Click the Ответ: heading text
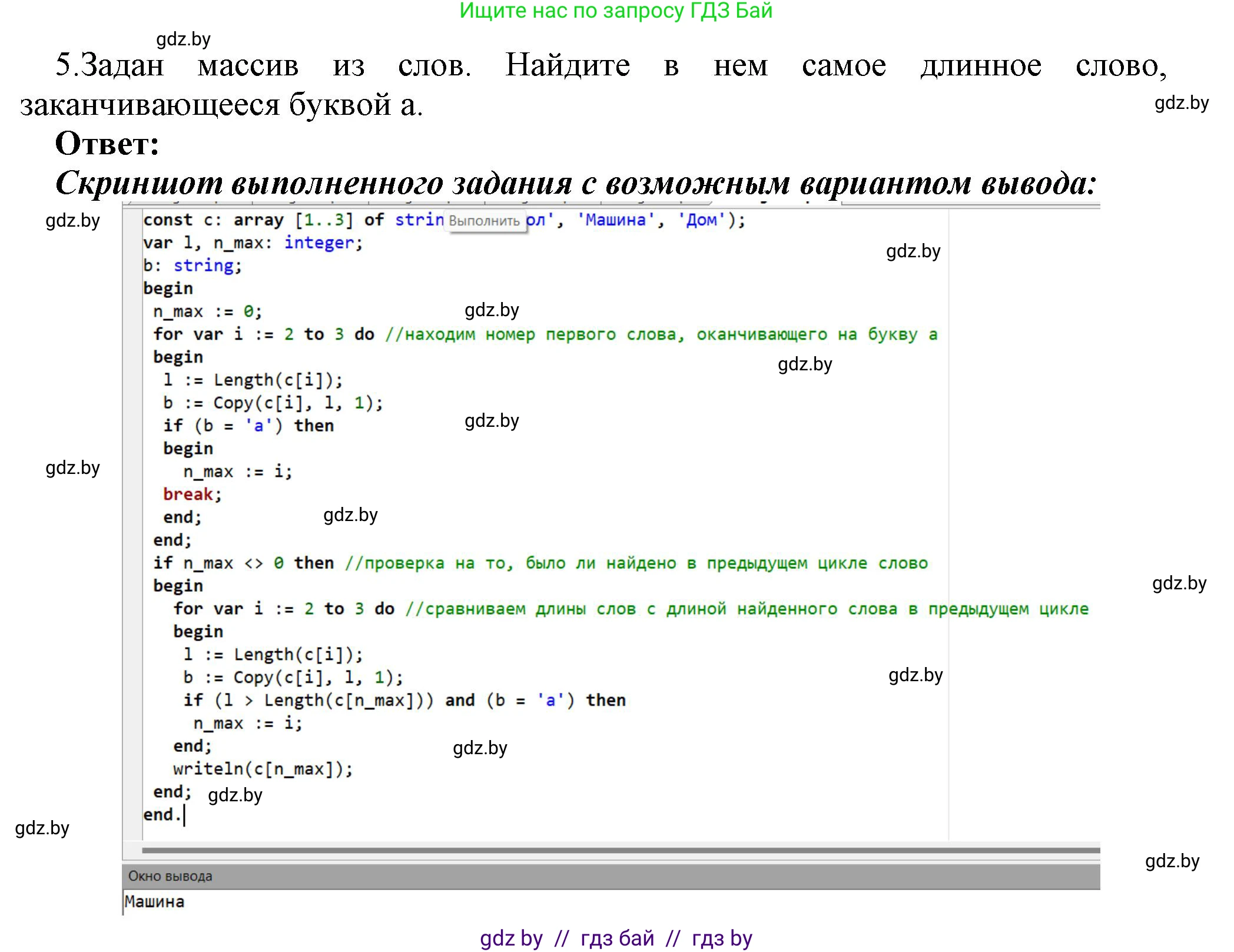This screenshot has width=1234, height=952. pos(107,144)
